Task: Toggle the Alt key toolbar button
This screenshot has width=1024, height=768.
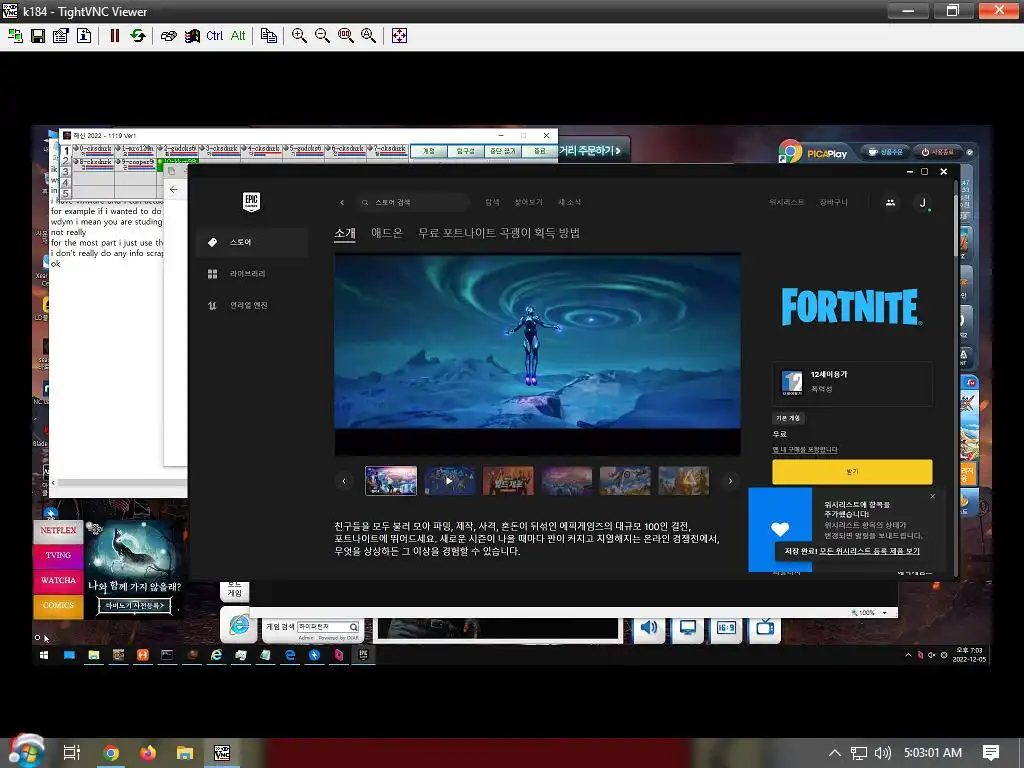Action: (x=238, y=36)
